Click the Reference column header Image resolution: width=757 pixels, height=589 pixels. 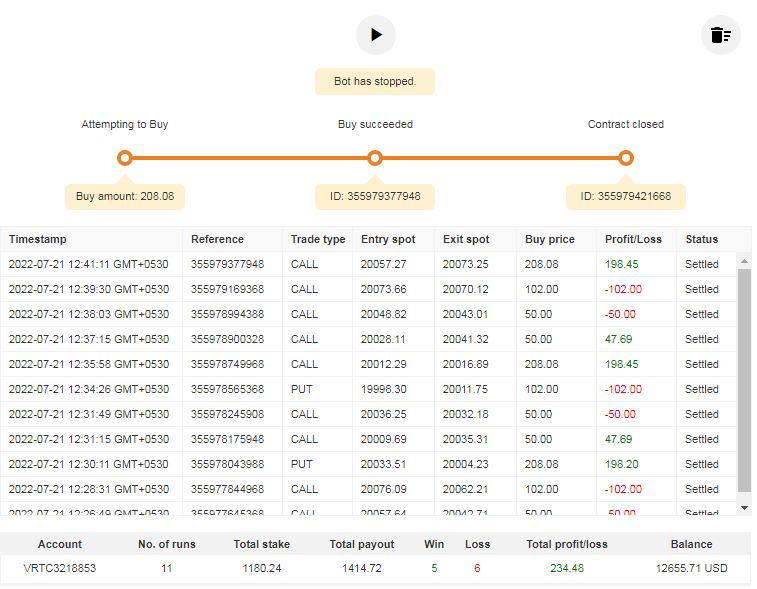[217, 239]
